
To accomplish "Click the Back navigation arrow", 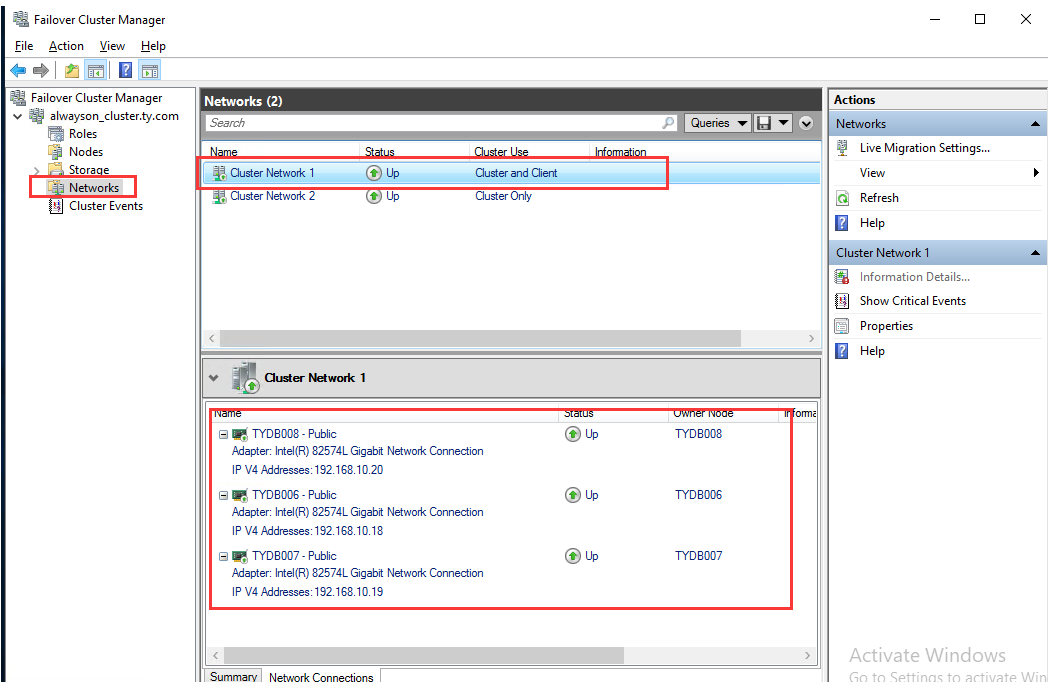I will pos(17,69).
